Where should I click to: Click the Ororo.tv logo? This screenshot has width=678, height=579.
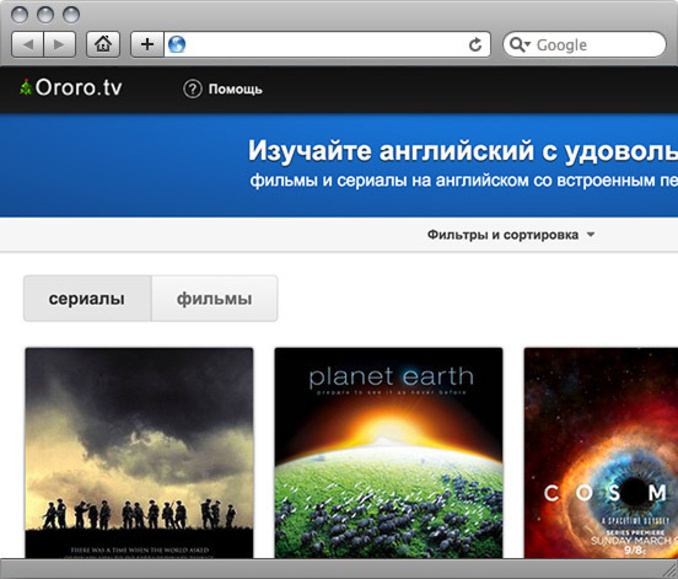click(70, 88)
